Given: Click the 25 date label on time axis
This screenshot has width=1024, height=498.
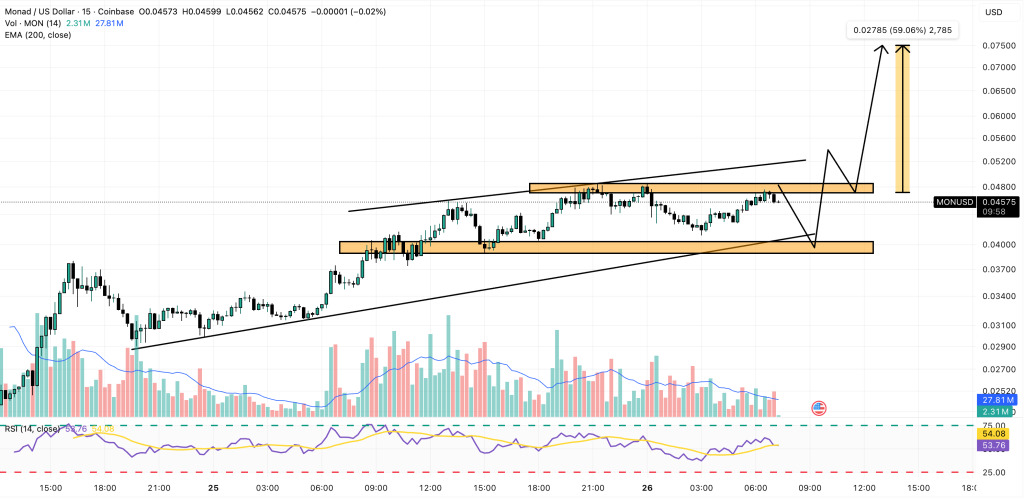Looking at the screenshot, I should 213,488.
